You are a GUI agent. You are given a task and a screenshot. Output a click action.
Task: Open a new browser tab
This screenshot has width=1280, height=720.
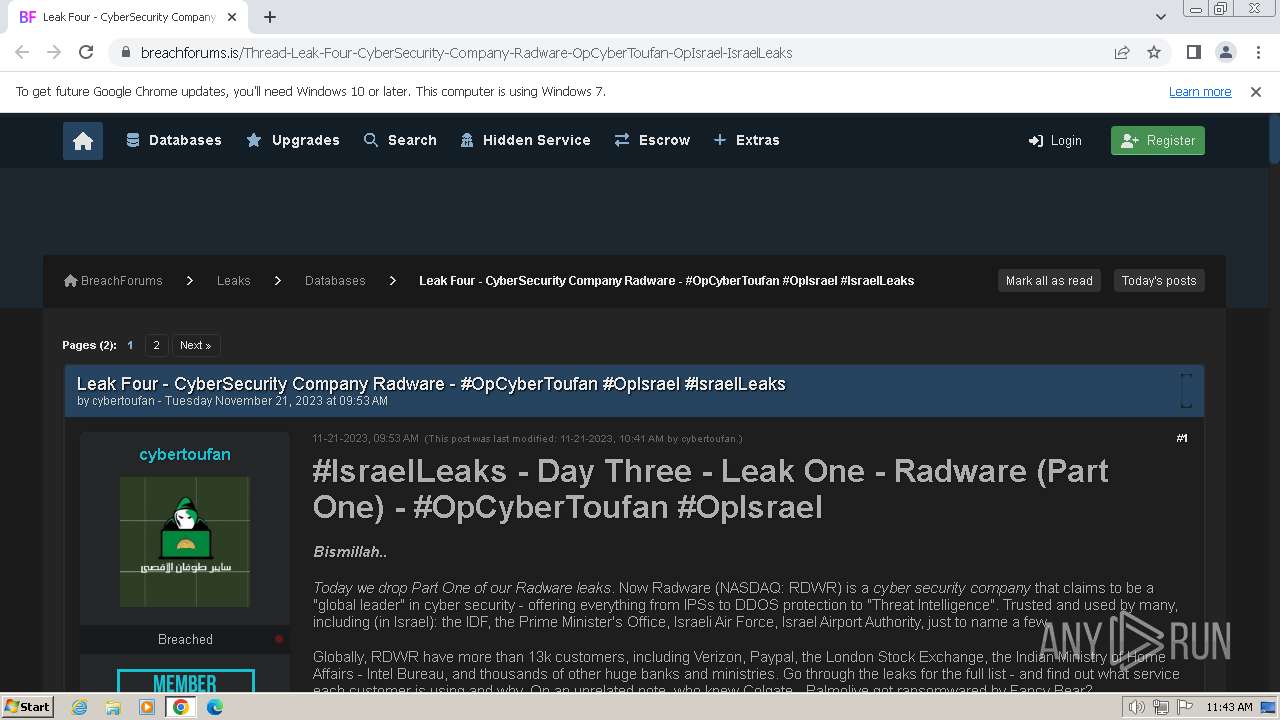click(x=270, y=17)
